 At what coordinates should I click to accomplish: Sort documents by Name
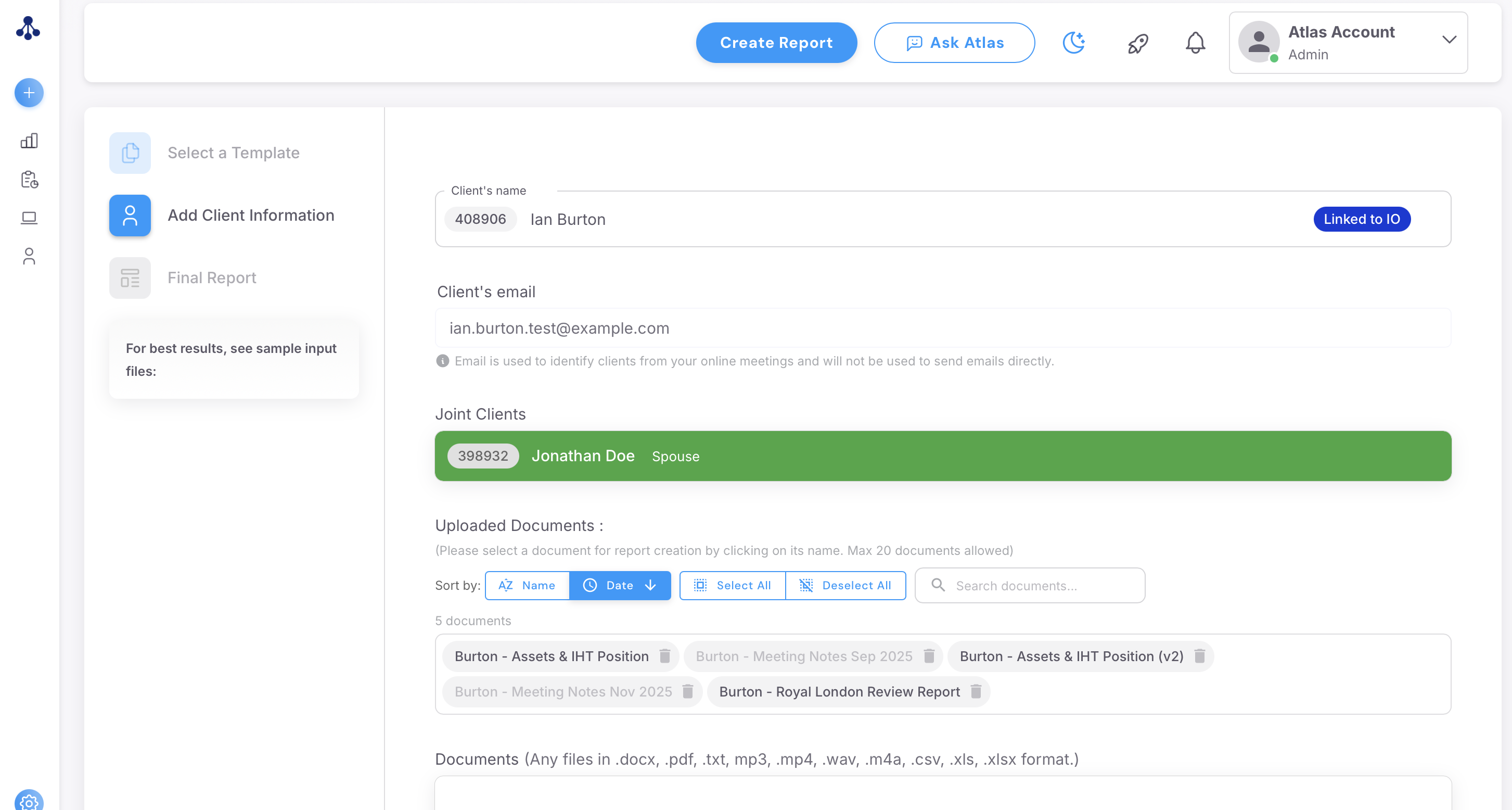[527, 585]
